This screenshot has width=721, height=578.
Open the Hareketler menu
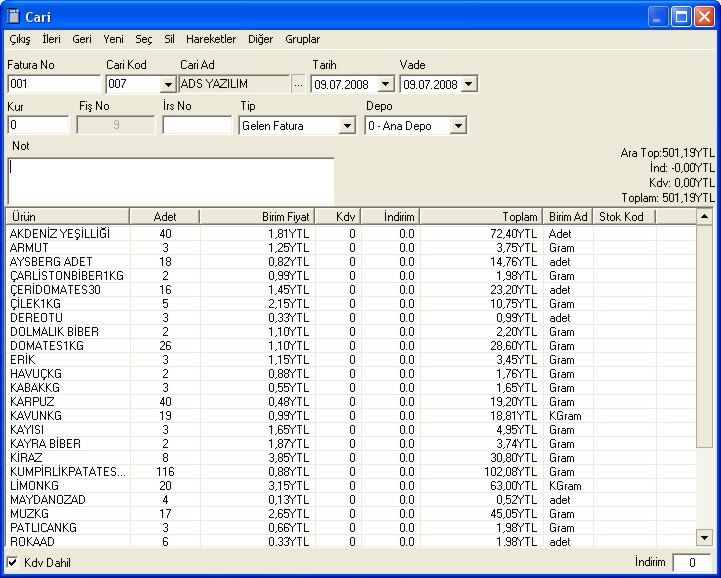point(211,40)
